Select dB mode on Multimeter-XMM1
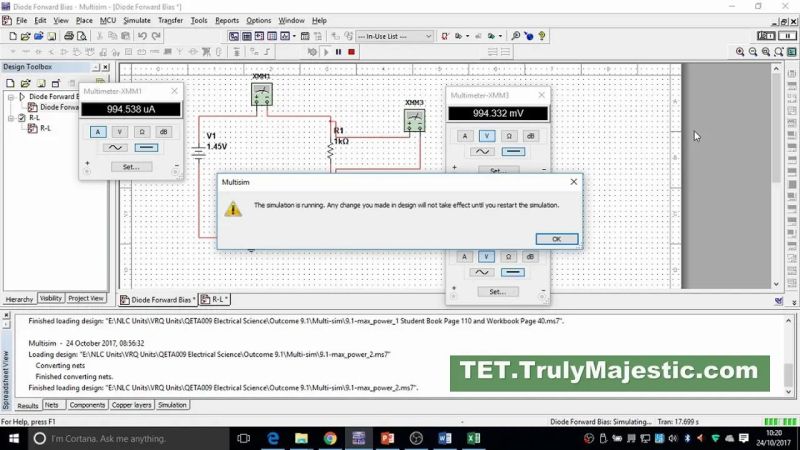 (x=163, y=132)
